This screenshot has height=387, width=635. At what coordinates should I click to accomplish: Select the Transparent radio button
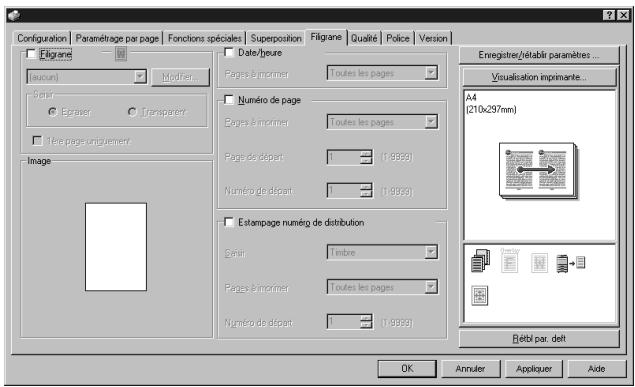(x=132, y=112)
